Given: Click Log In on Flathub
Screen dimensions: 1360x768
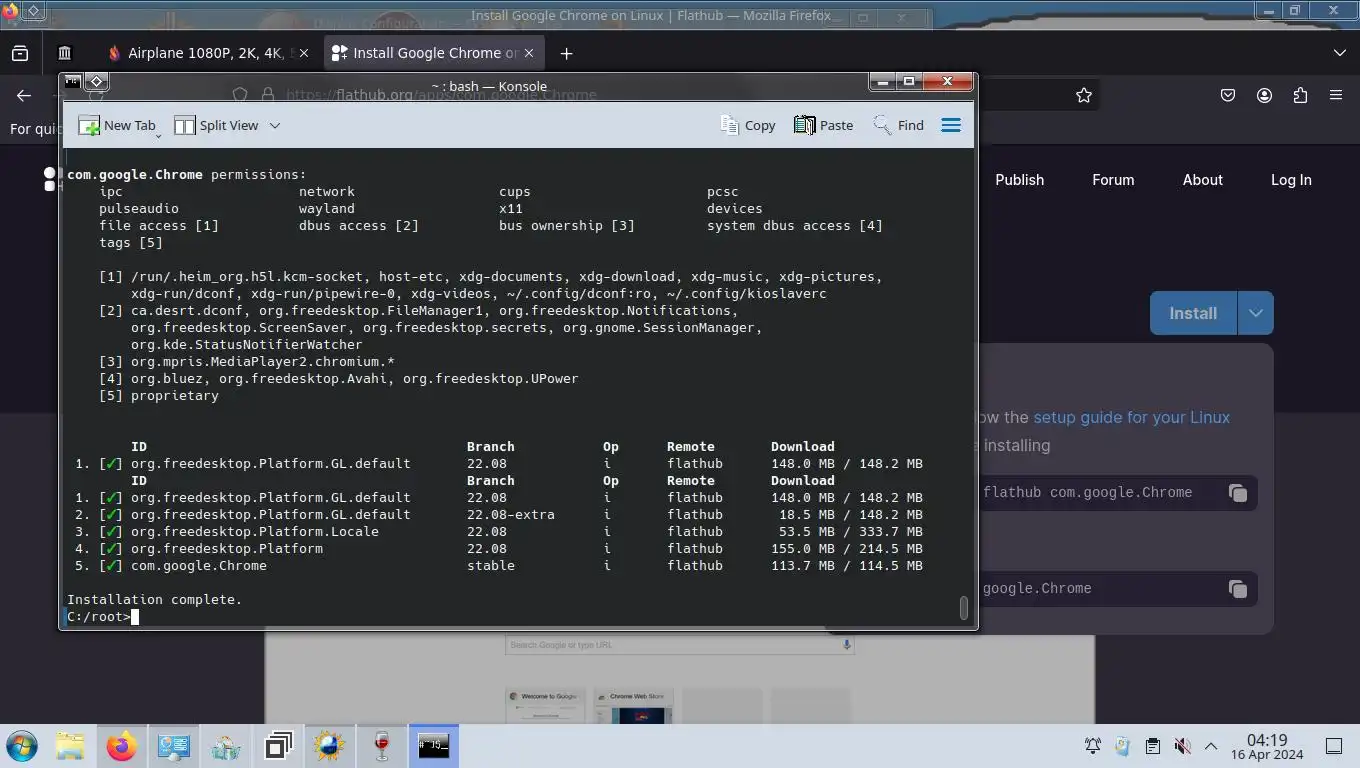Looking at the screenshot, I should pyautogui.click(x=1291, y=180).
